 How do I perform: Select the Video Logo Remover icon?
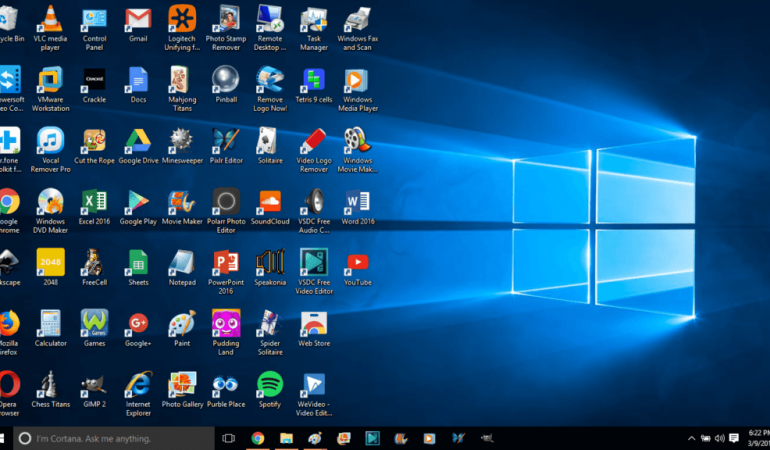coord(314,141)
